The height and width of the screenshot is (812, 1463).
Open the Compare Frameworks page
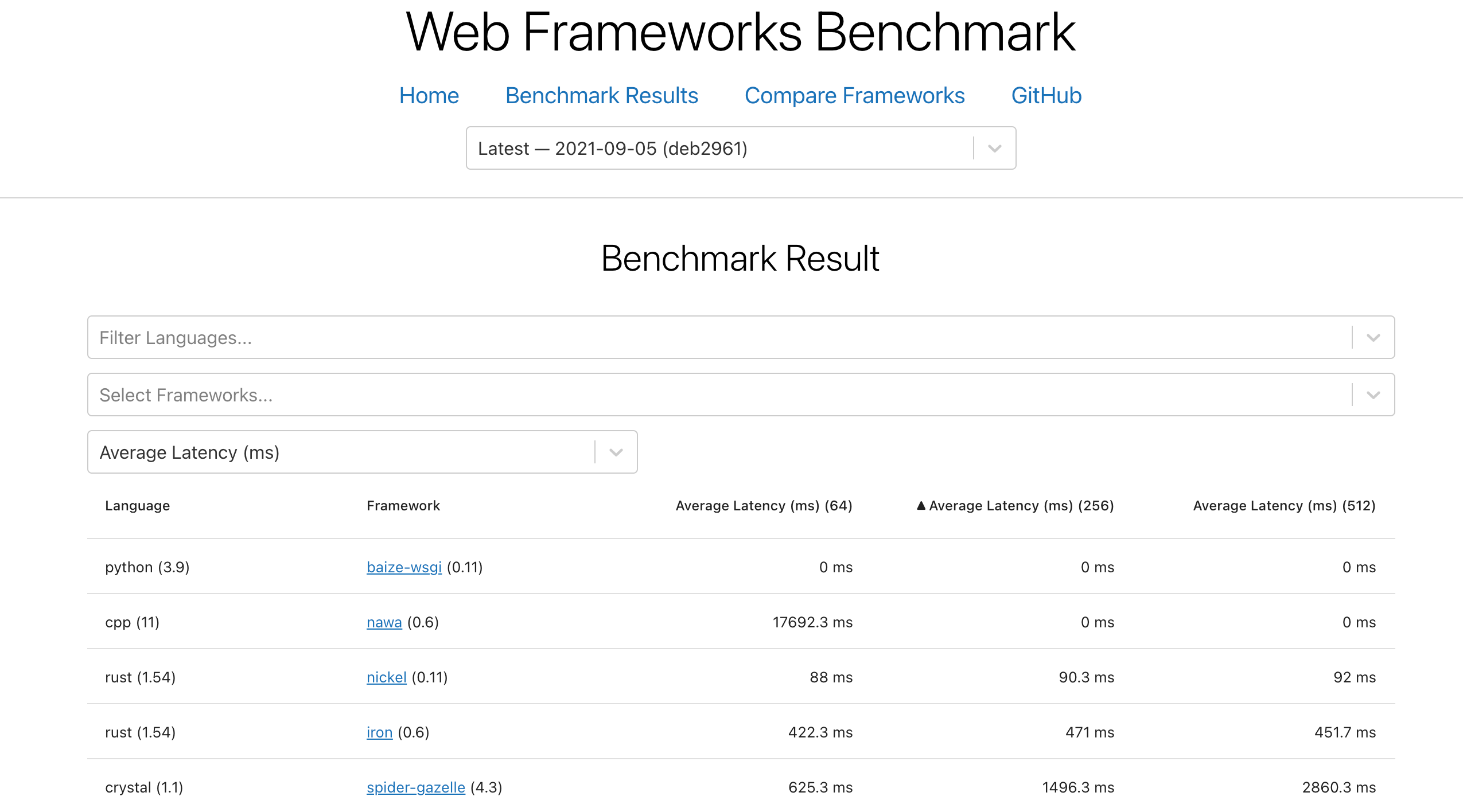(x=854, y=96)
